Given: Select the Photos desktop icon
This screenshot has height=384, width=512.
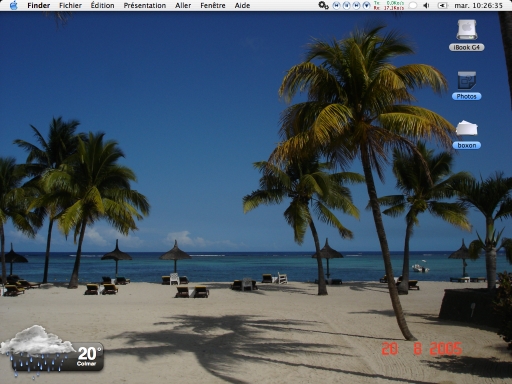Looking at the screenshot, I should pyautogui.click(x=467, y=80).
